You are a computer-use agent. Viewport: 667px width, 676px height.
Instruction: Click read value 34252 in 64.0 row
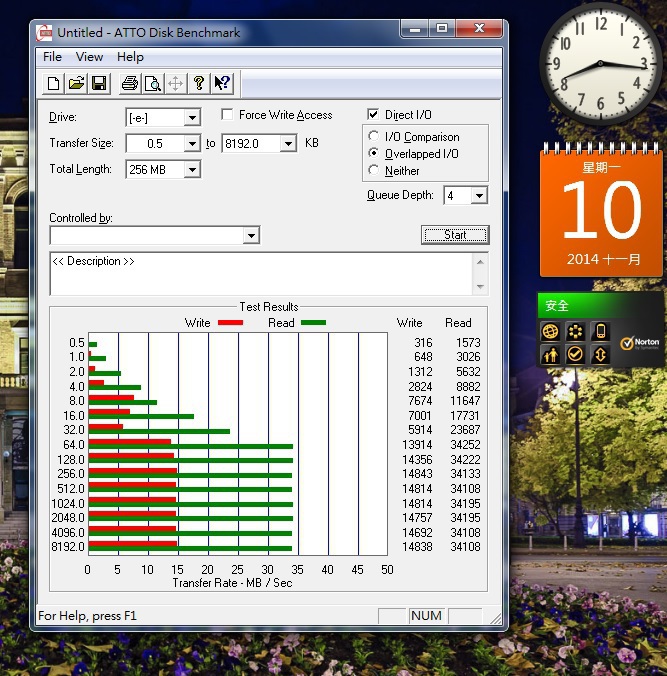point(465,444)
